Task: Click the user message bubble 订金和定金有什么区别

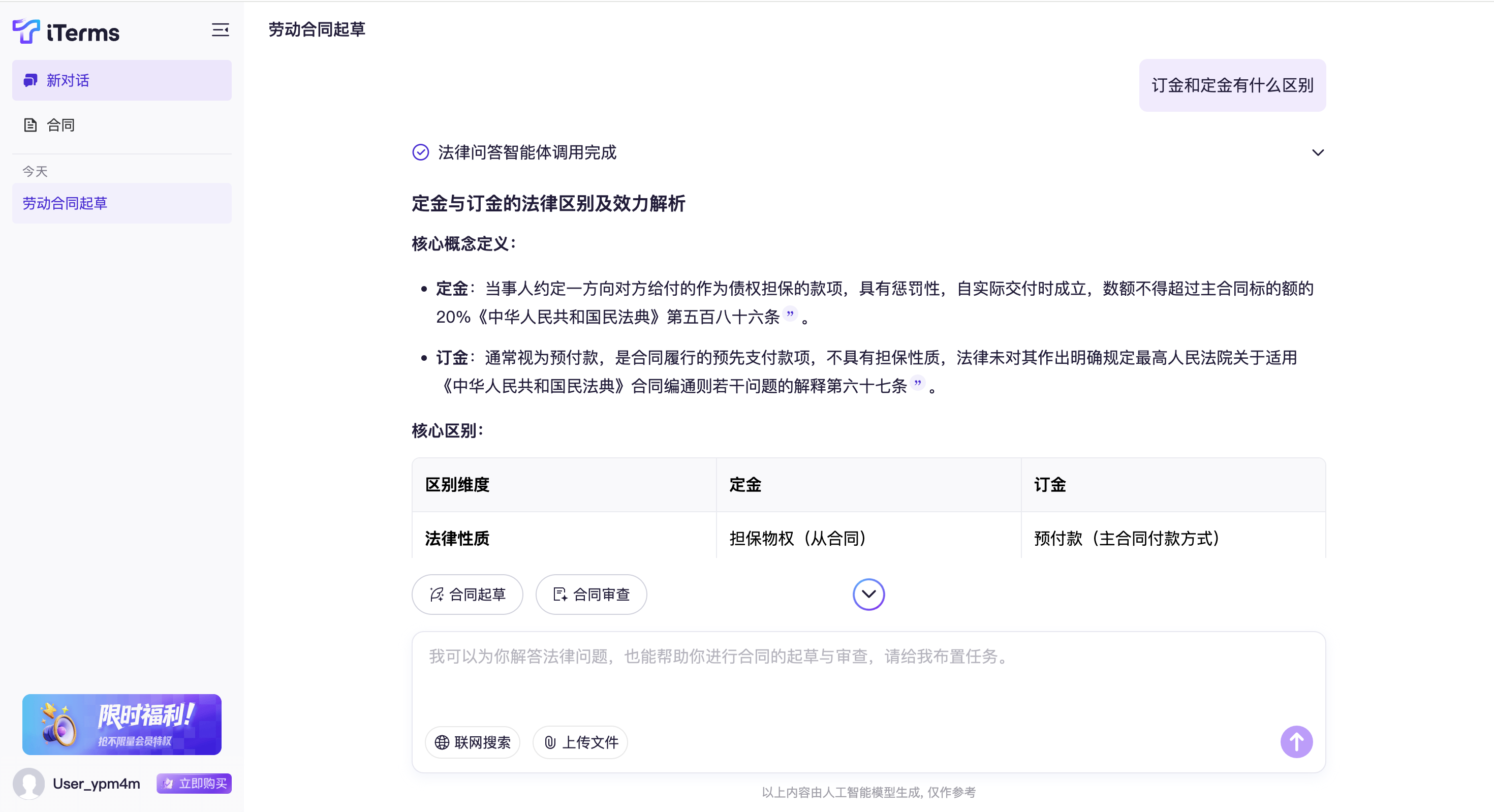Action: [x=1232, y=86]
